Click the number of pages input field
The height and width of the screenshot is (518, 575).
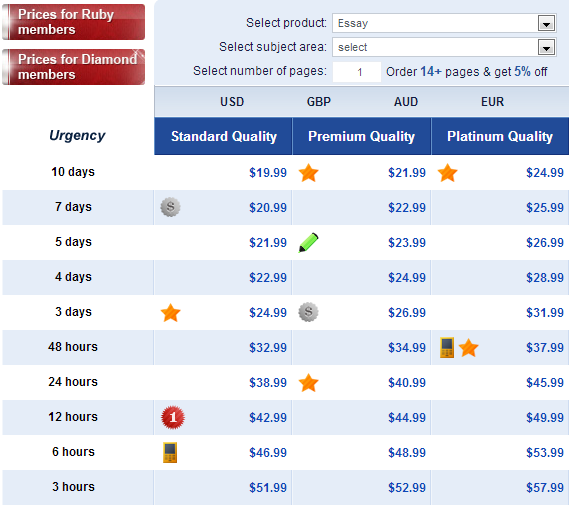tap(357, 72)
